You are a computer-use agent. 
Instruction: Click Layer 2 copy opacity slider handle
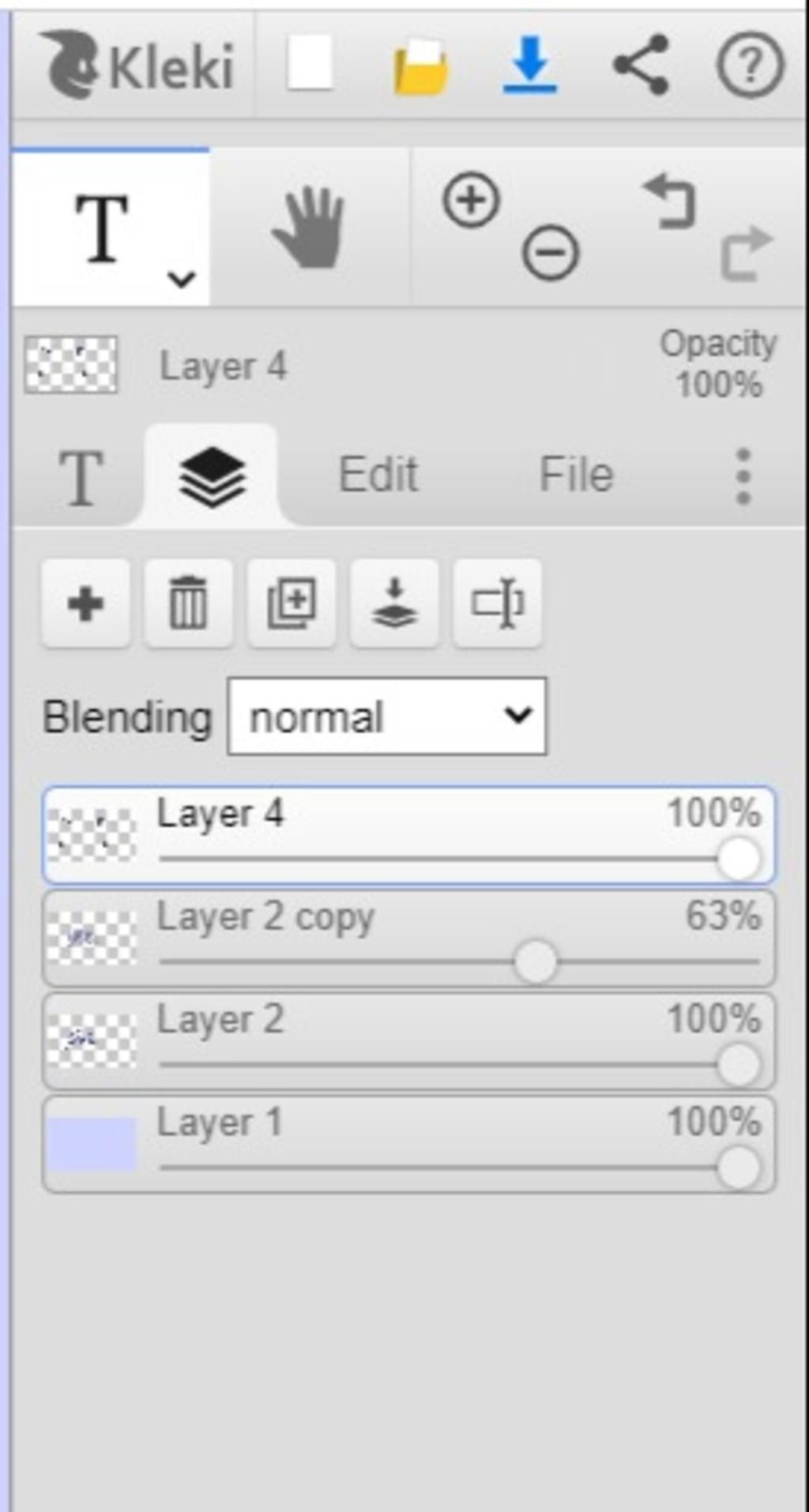(x=536, y=962)
